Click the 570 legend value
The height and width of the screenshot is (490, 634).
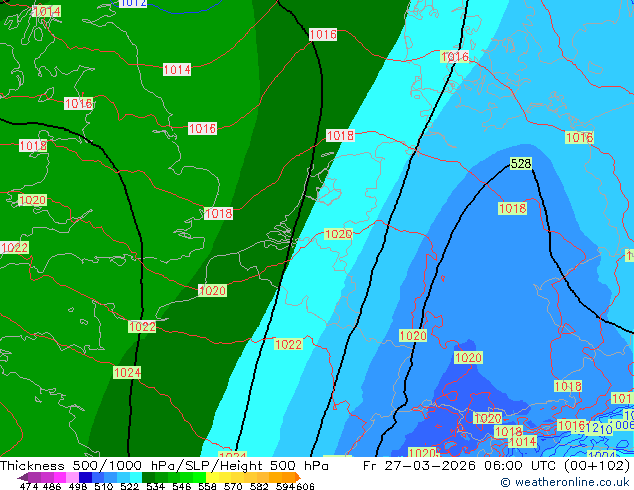coord(233,486)
